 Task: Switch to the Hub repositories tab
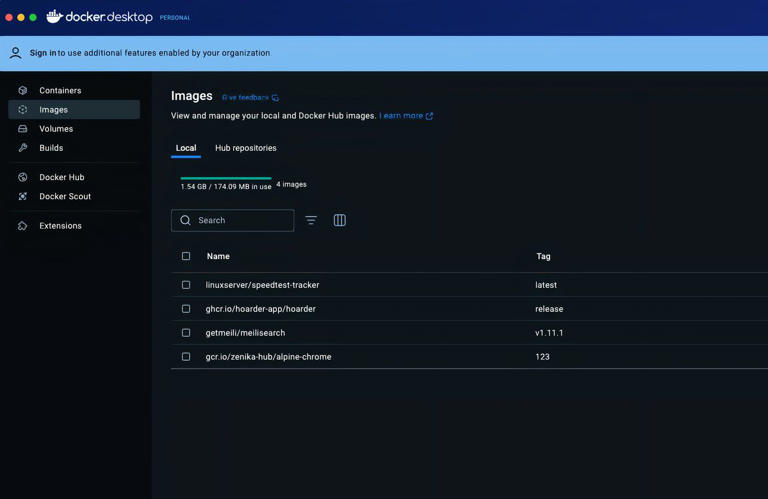coord(245,148)
